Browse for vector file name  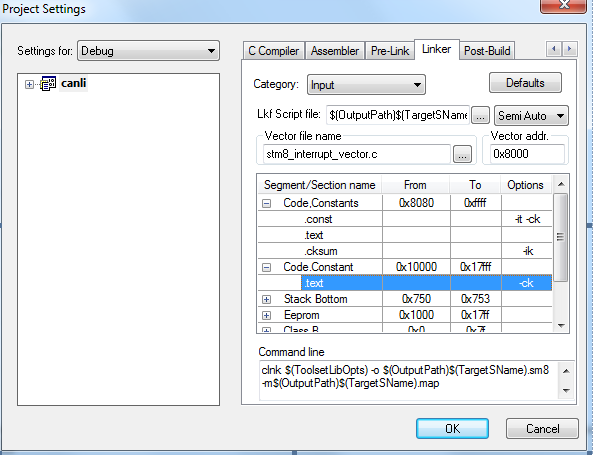(462, 154)
